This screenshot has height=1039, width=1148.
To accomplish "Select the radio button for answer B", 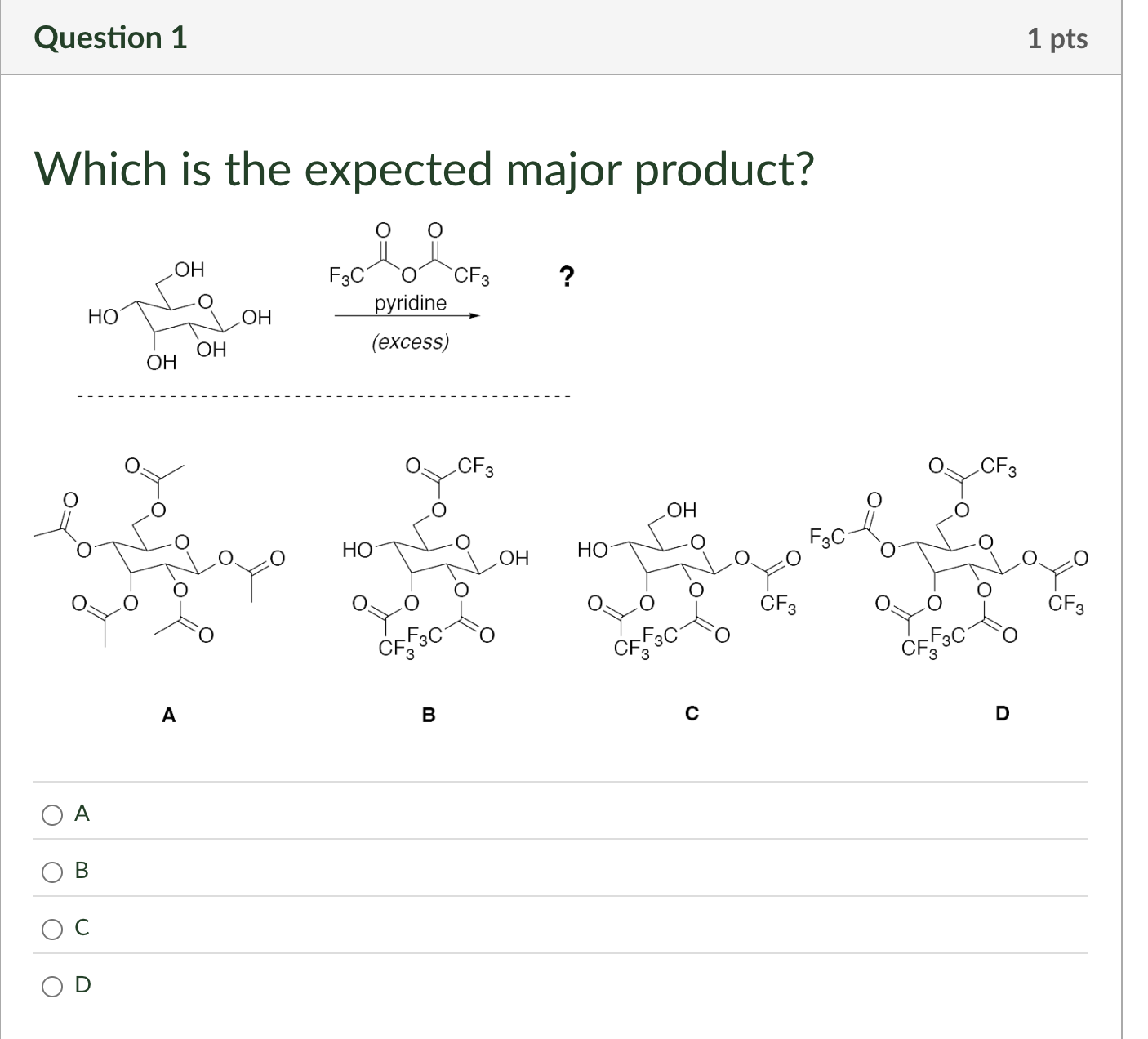I will point(51,872).
